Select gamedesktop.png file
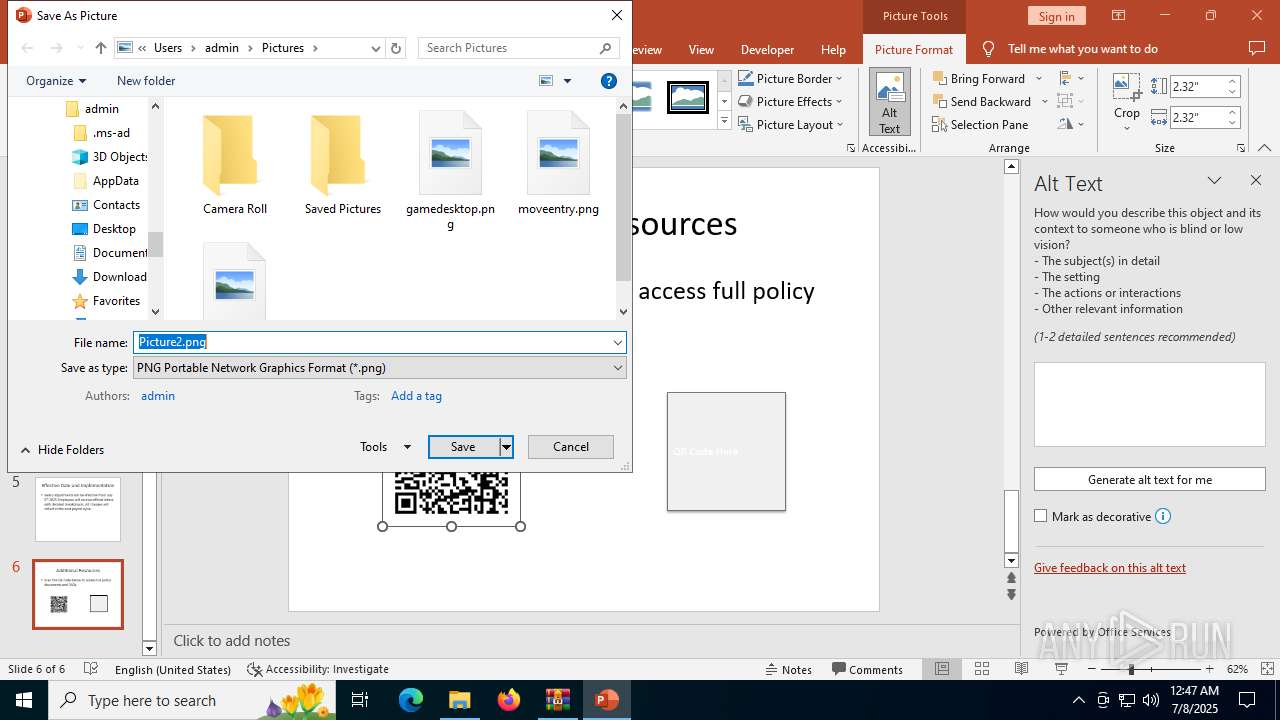This screenshot has height=720, width=1280. tap(450, 172)
